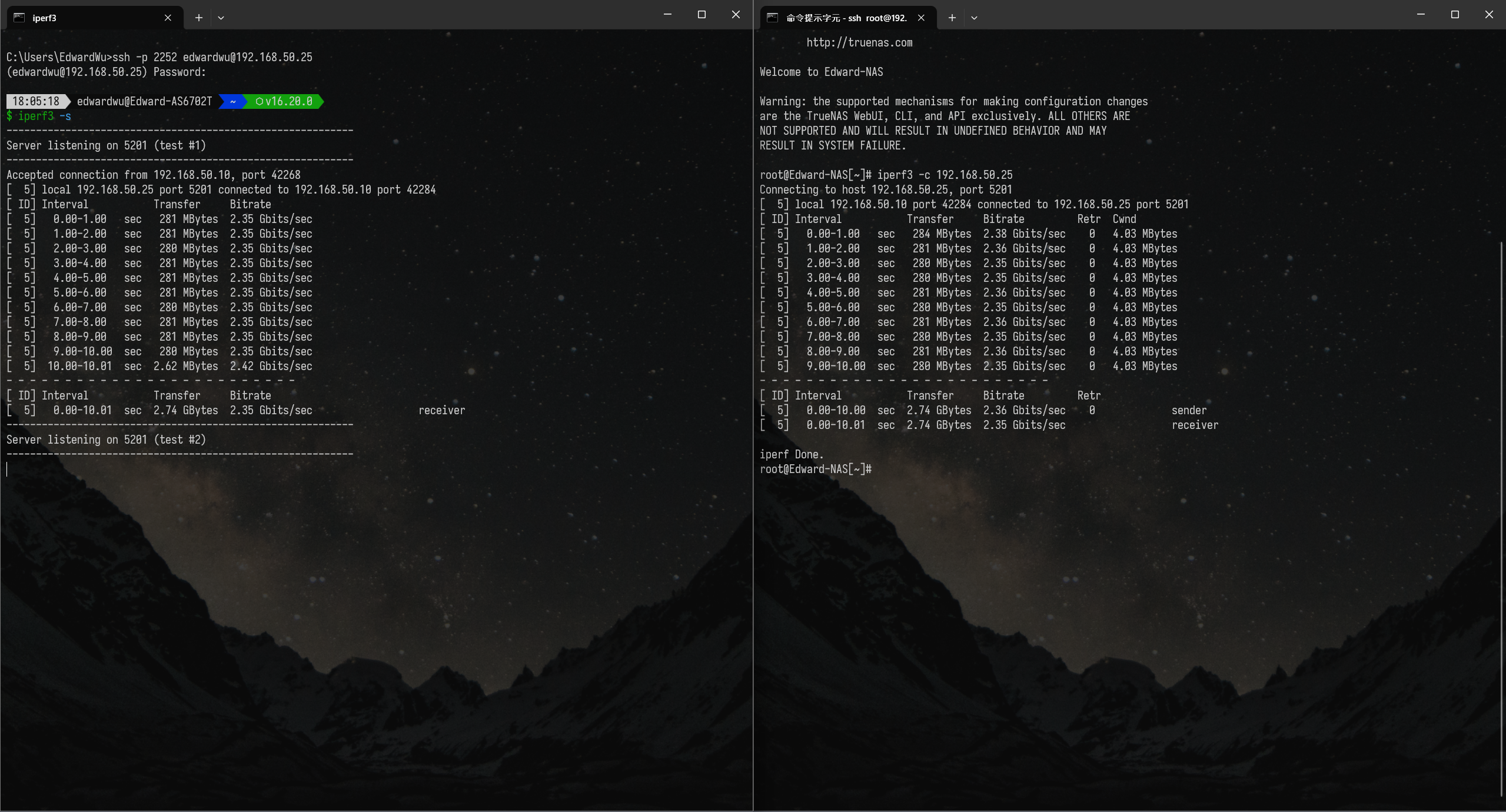Click the cursor line below test #2
Viewport: 1506px width, 812px height.
point(8,469)
